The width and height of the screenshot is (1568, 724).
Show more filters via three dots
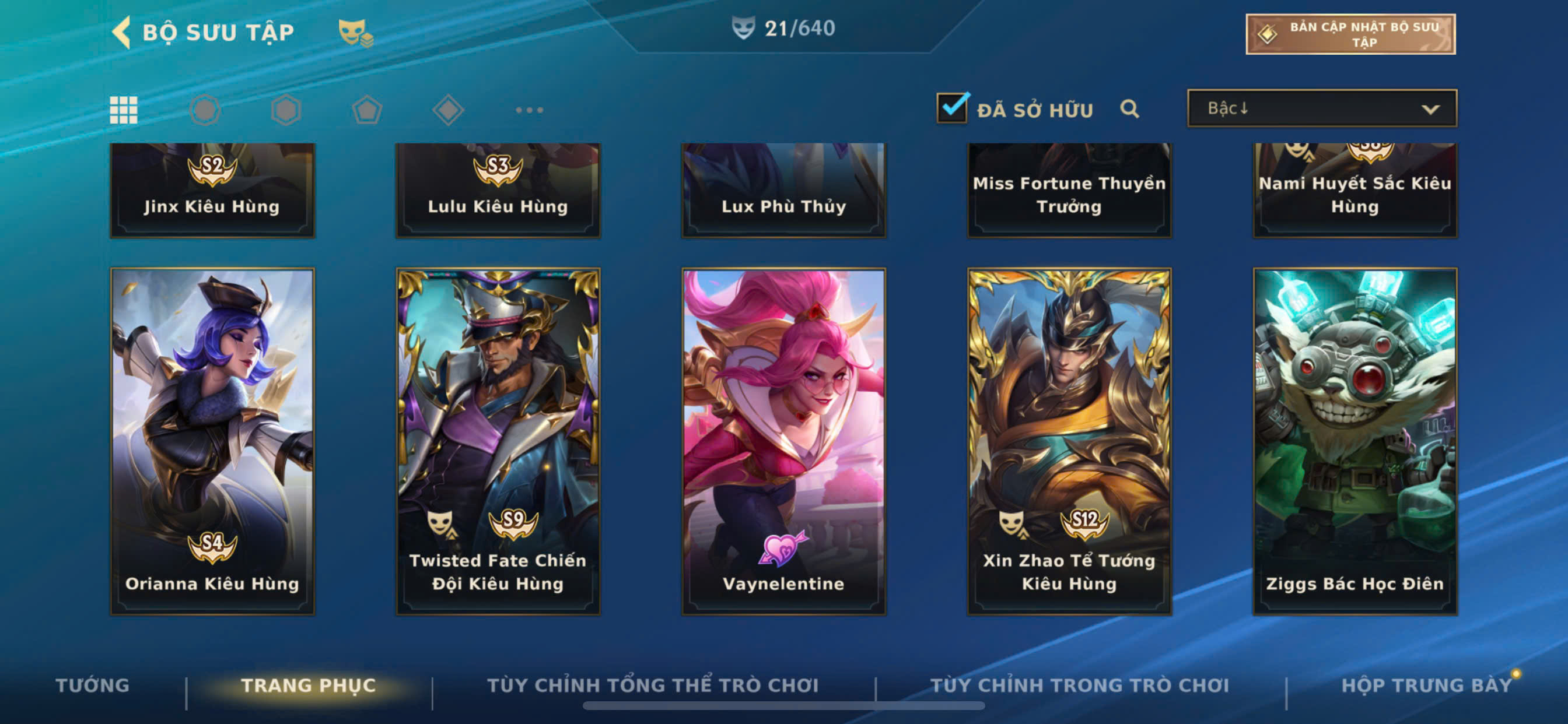point(529,110)
